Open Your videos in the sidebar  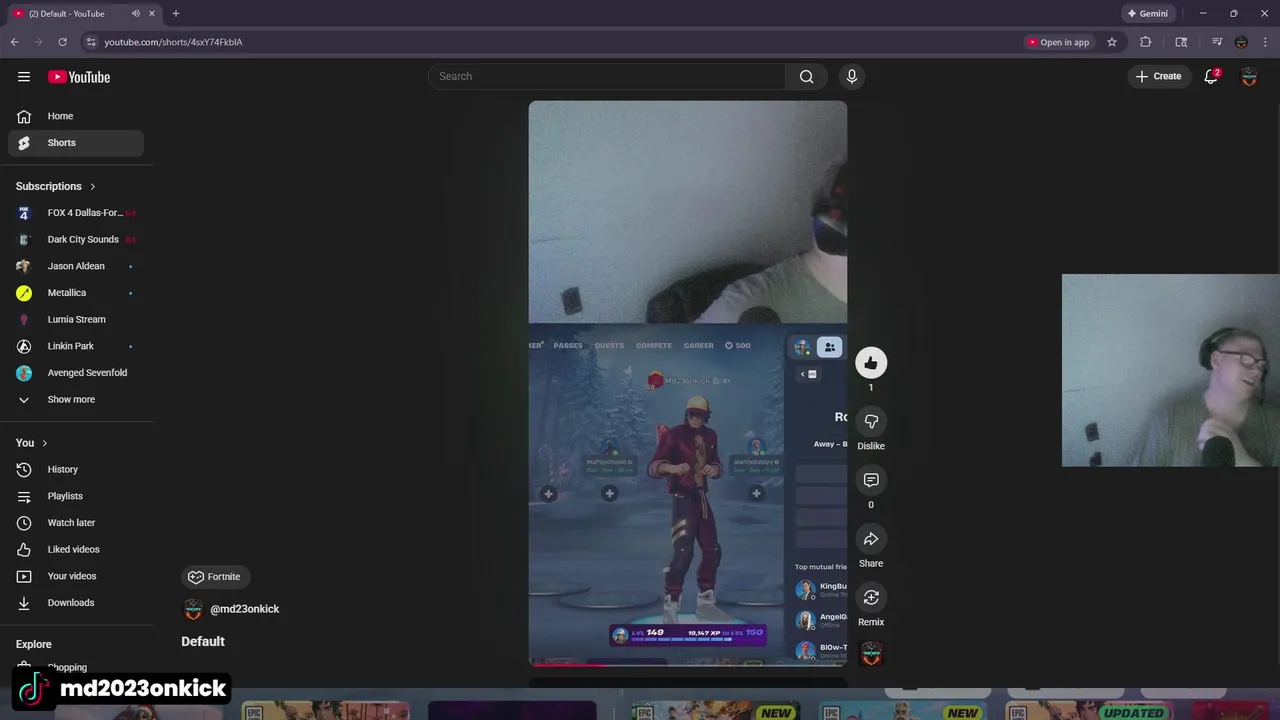pyautogui.click(x=76, y=576)
